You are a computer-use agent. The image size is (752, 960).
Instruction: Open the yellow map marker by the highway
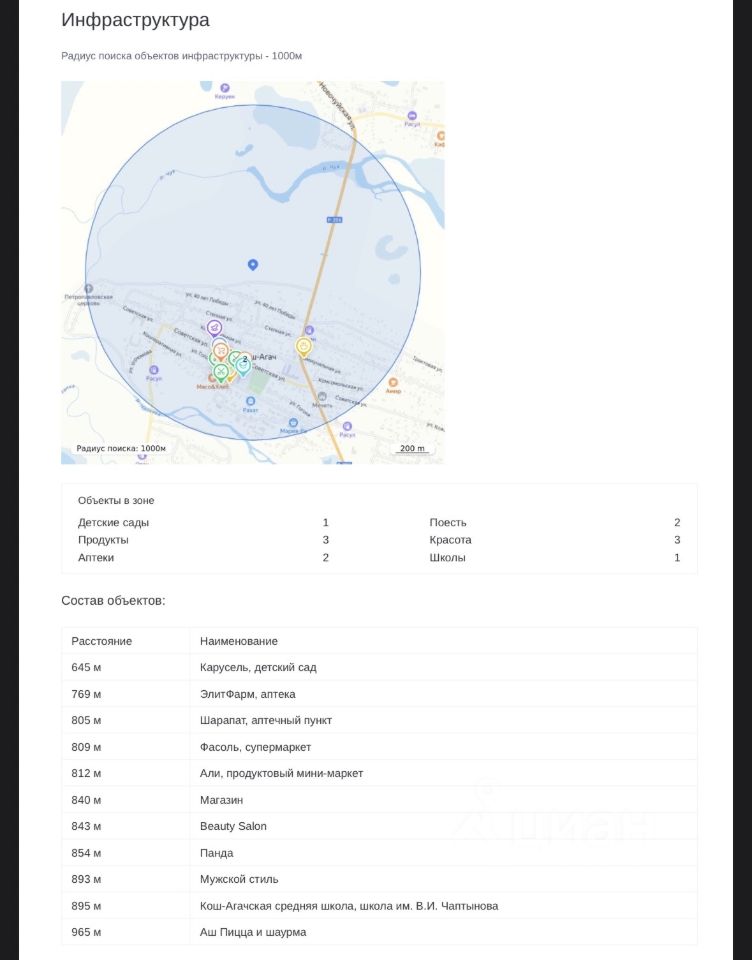coord(304,347)
